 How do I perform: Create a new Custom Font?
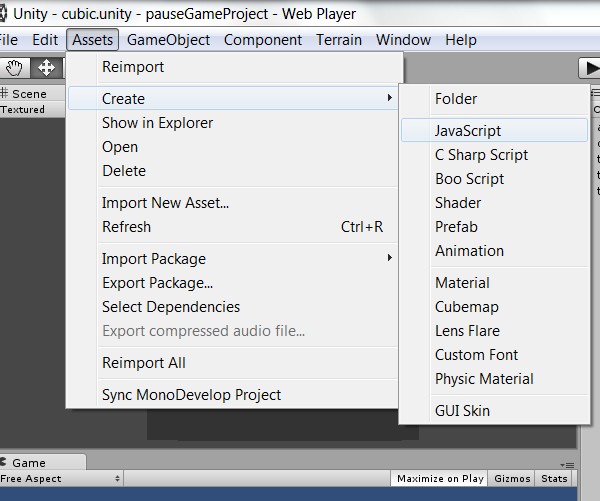pyautogui.click(x=494, y=355)
